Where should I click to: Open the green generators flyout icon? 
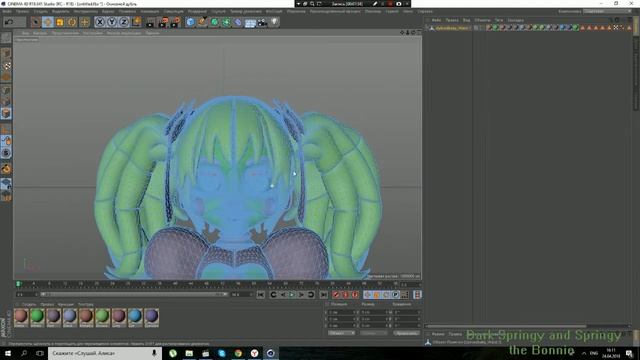click(x=214, y=22)
